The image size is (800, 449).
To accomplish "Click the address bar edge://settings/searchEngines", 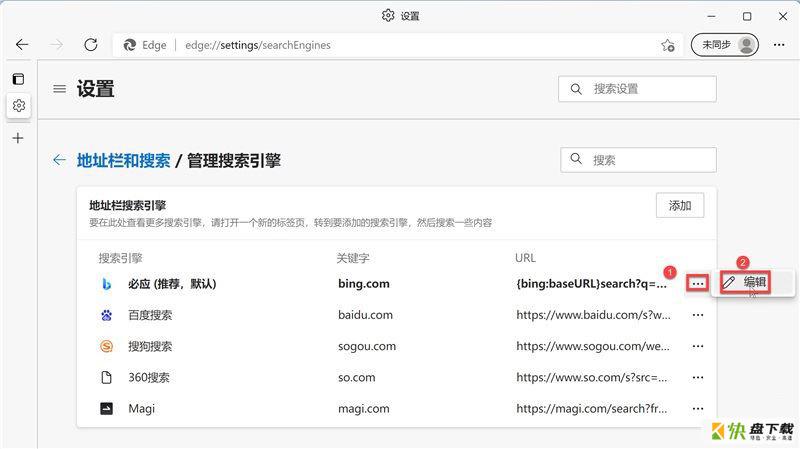I will pos(258,45).
